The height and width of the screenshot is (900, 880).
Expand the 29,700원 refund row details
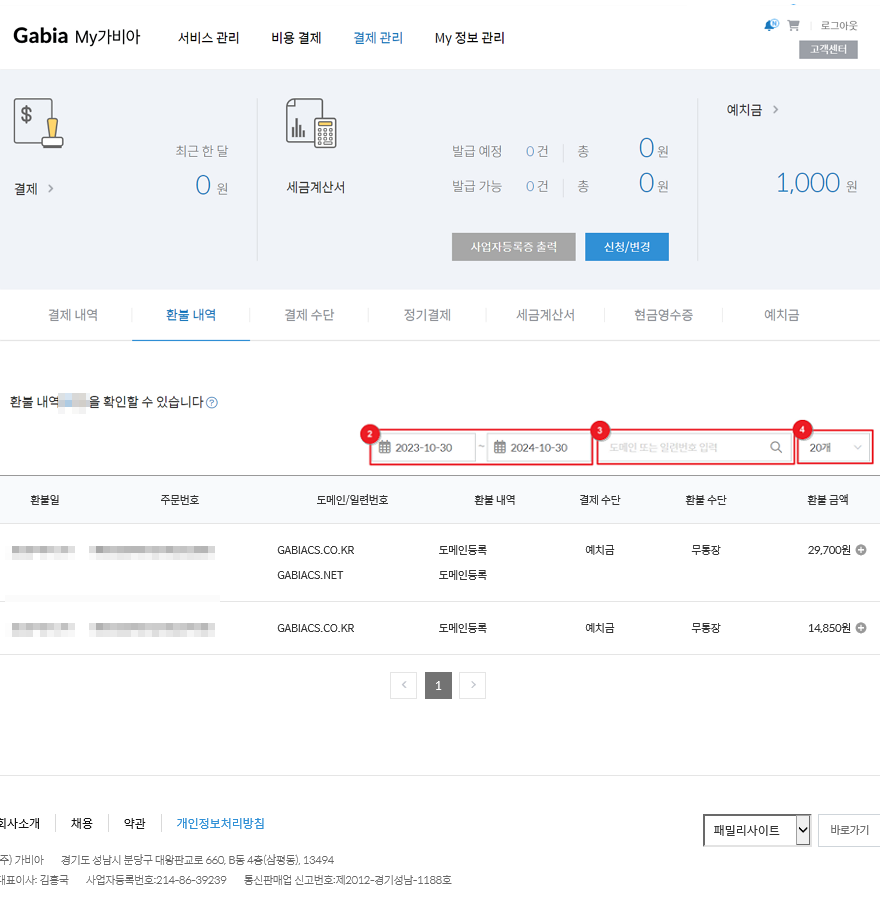[x=861, y=550]
